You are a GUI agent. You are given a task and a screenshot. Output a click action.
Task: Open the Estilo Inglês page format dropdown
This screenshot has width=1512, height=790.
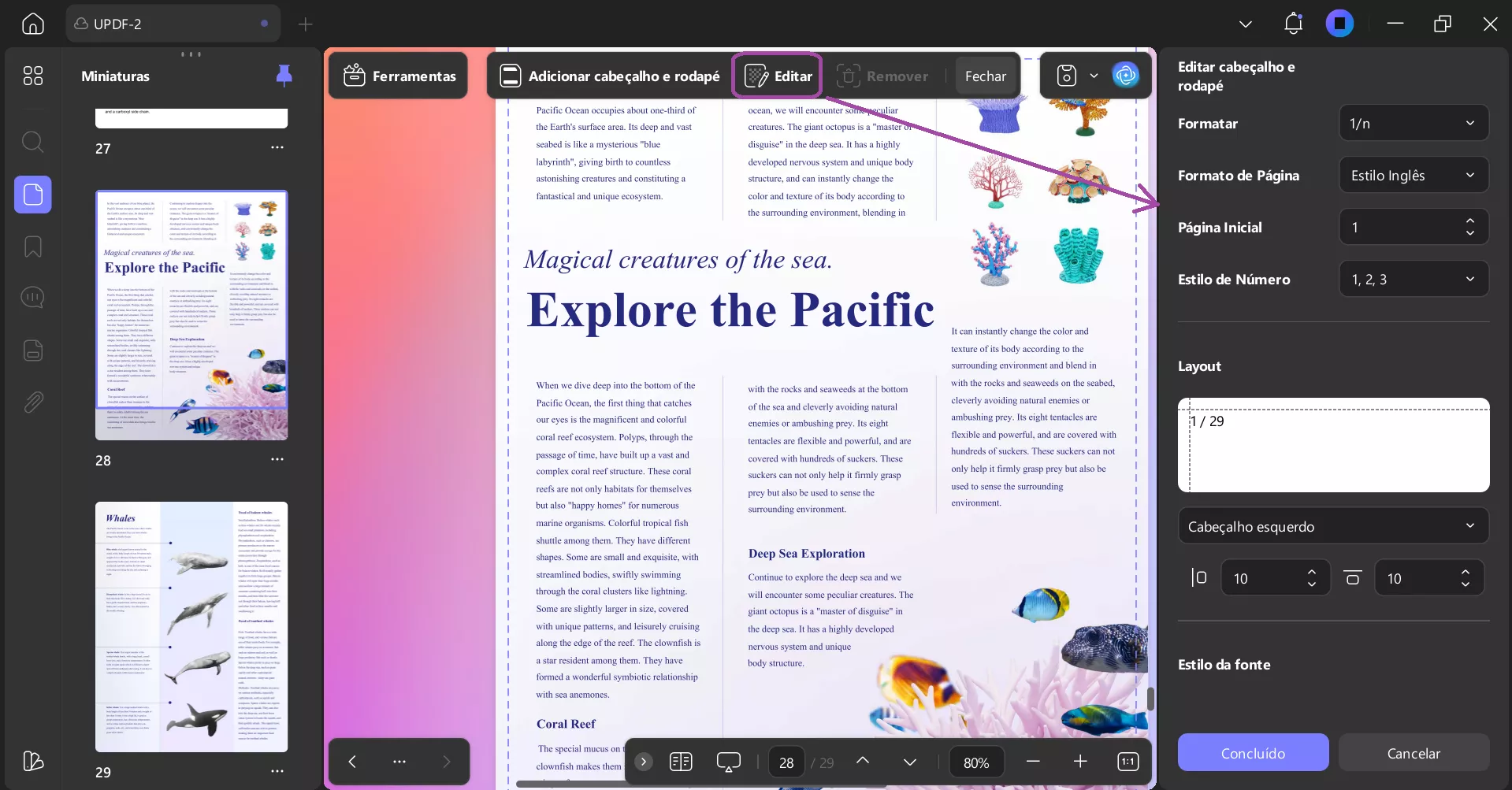tap(1413, 175)
